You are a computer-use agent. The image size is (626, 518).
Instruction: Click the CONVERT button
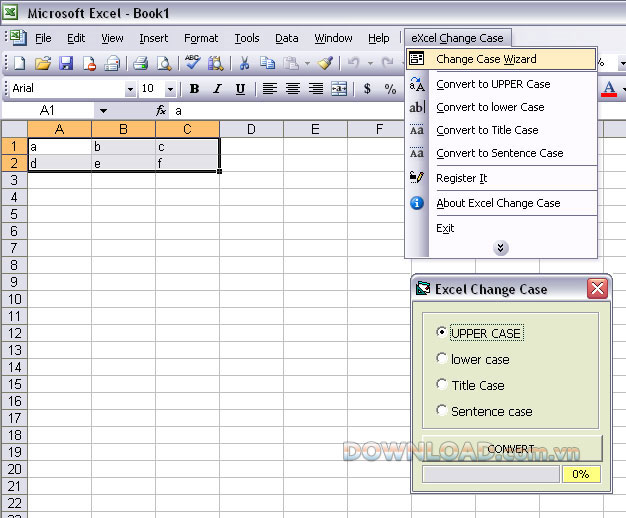(512, 449)
